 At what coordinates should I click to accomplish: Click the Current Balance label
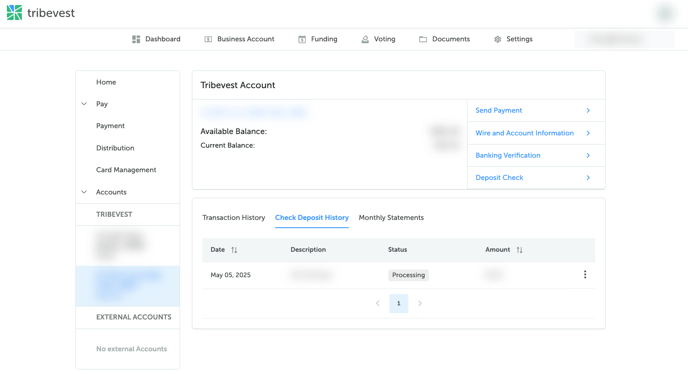[x=228, y=145]
